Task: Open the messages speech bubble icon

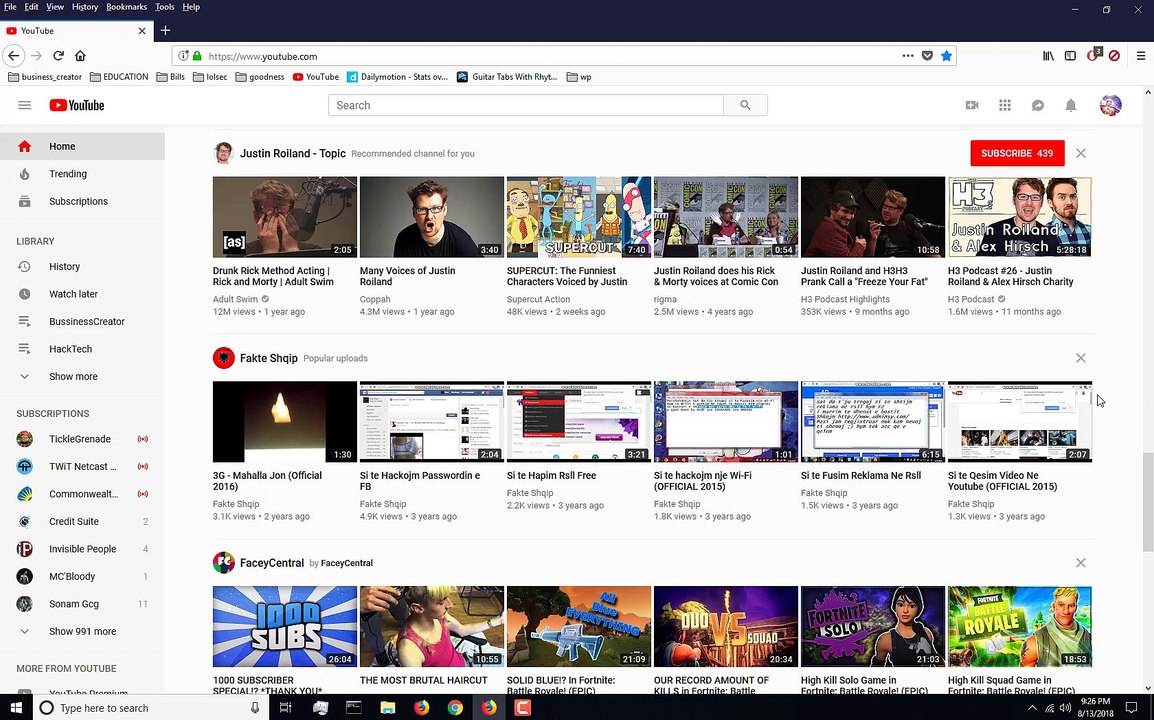Action: (x=1038, y=105)
